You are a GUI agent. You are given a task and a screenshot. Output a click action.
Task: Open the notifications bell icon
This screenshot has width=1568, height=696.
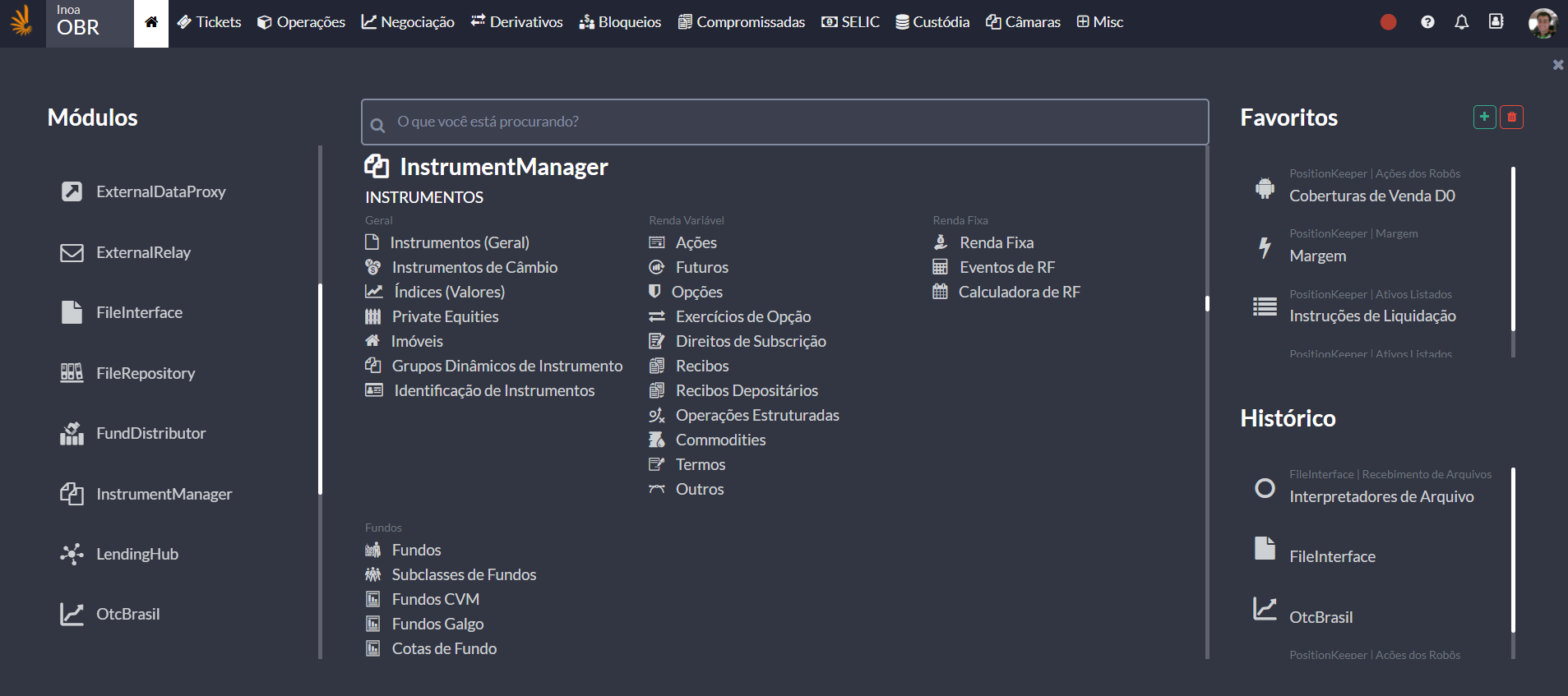click(x=1461, y=22)
